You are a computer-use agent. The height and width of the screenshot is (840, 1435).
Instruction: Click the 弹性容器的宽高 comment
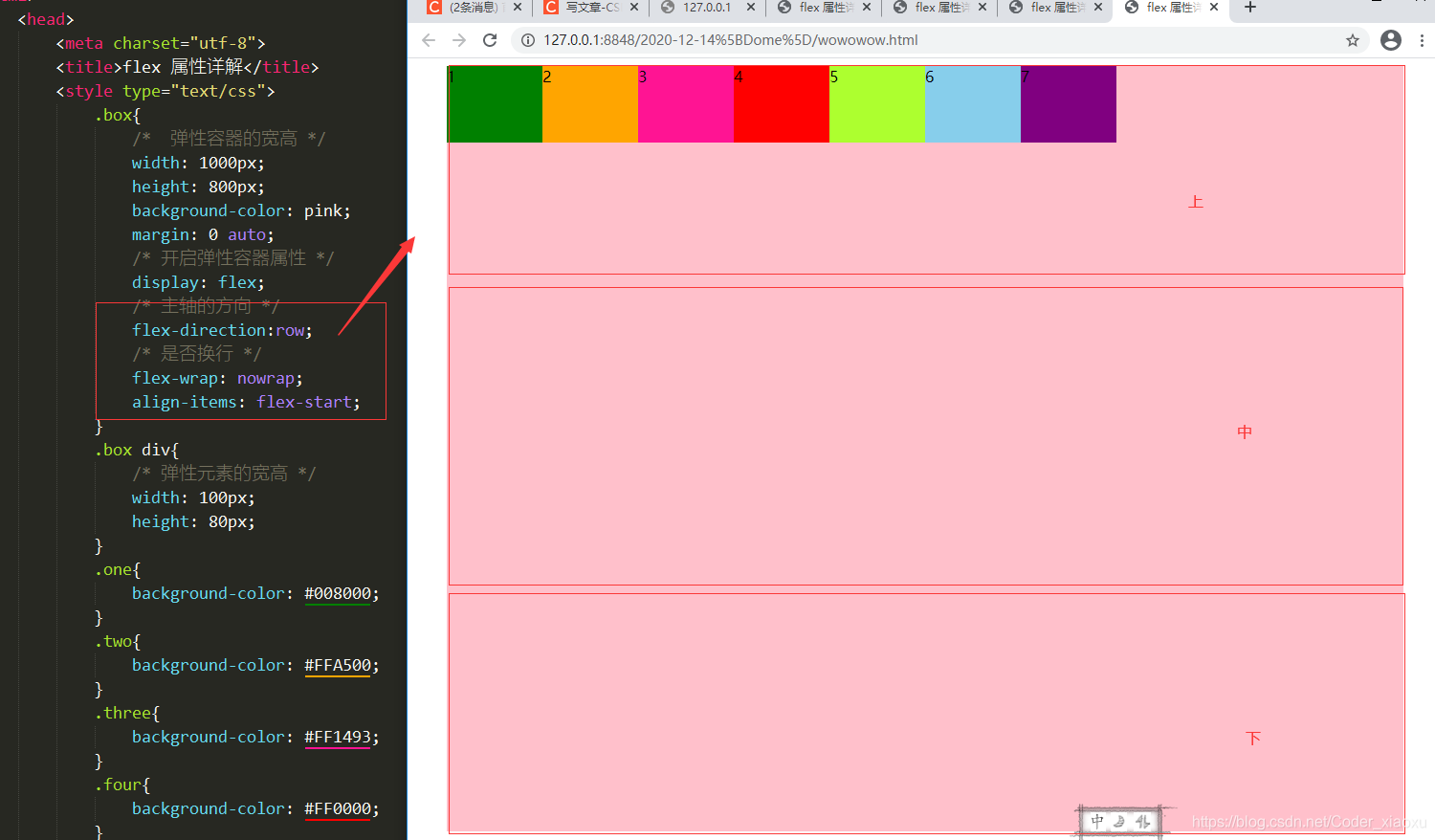229,139
